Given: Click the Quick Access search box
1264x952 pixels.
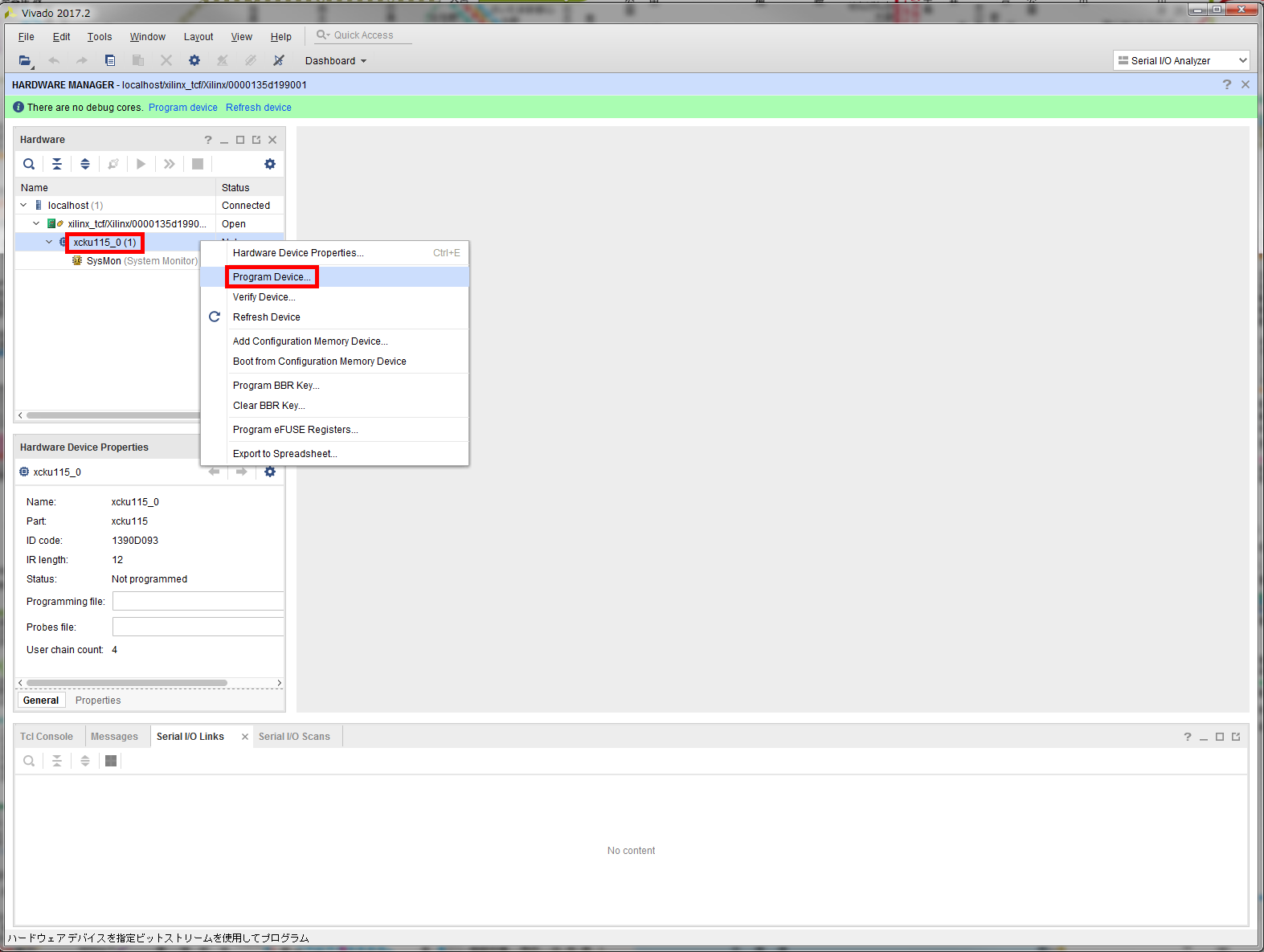Looking at the screenshot, I should pyautogui.click(x=363, y=35).
